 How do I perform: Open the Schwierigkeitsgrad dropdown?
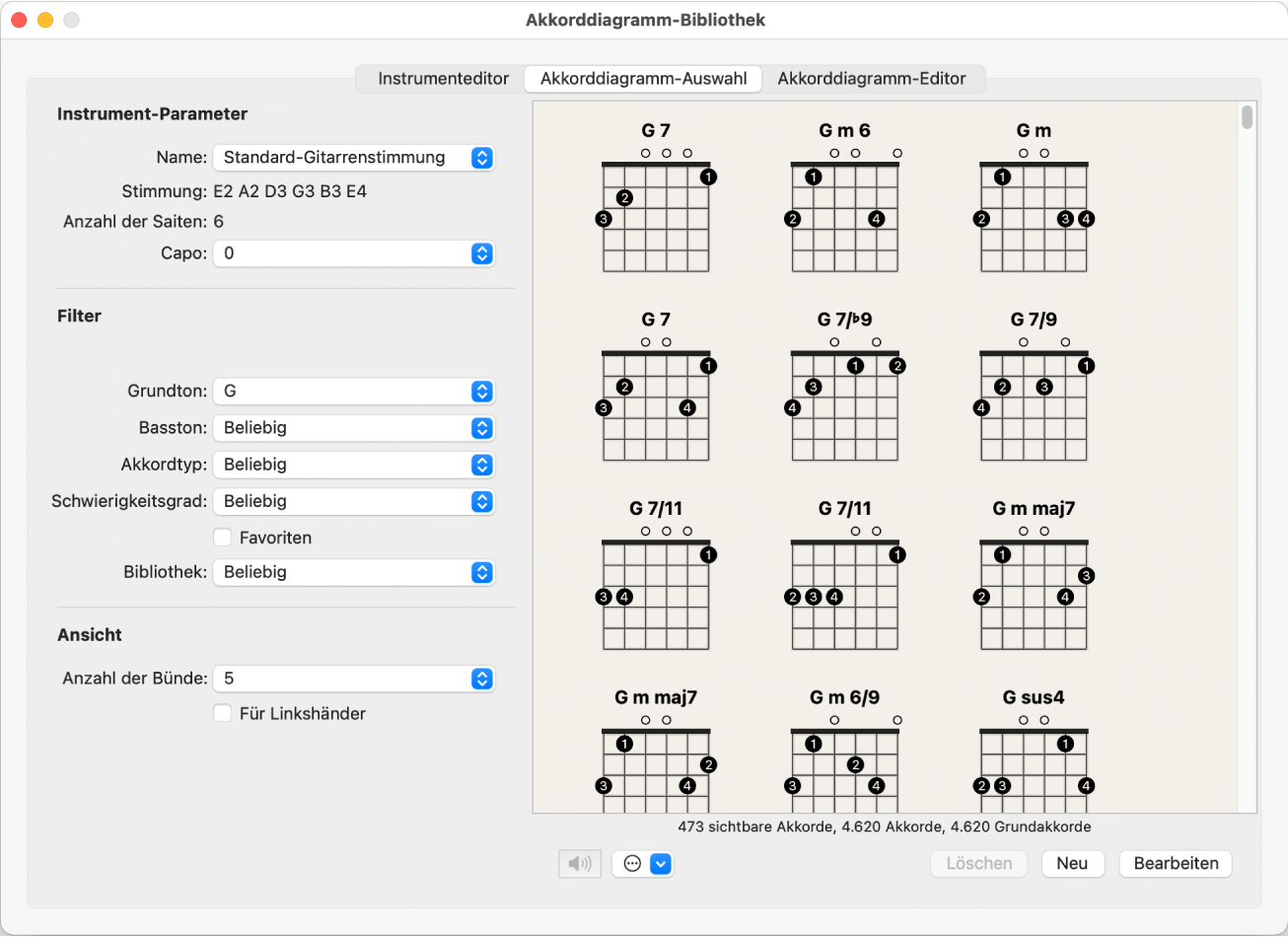[x=353, y=501]
